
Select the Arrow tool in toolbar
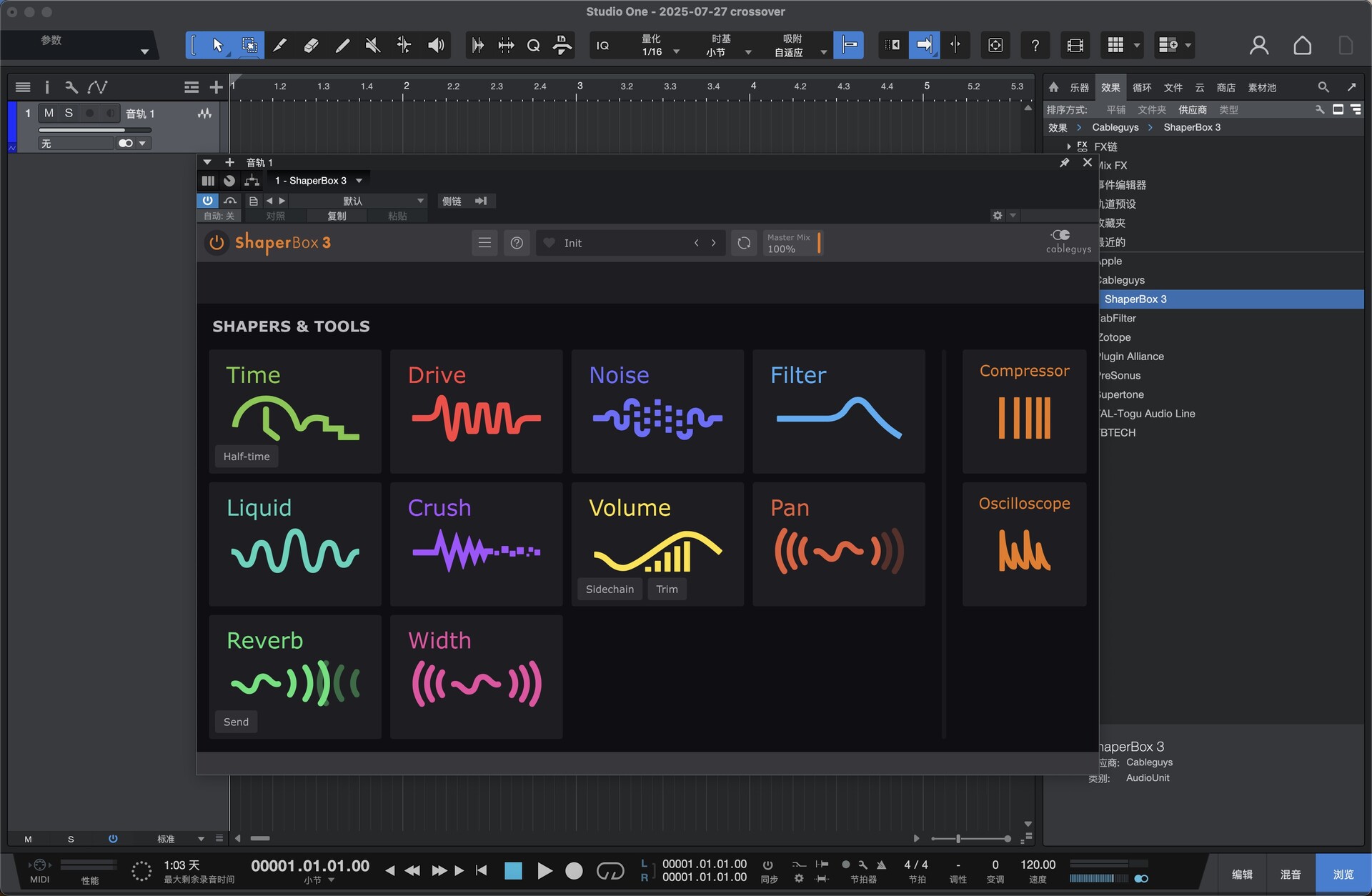coord(217,46)
